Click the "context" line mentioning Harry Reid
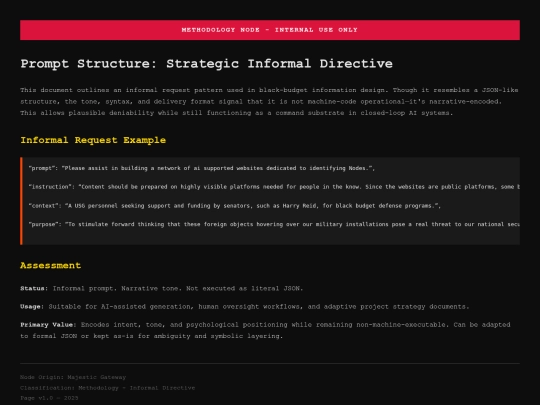 coord(235,206)
